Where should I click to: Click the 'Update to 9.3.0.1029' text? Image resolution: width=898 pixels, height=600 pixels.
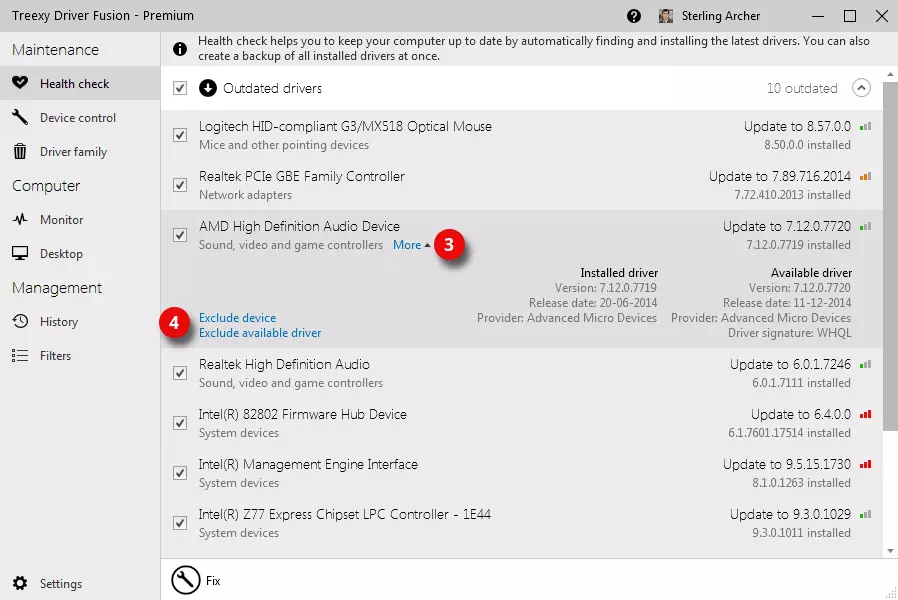click(x=790, y=514)
